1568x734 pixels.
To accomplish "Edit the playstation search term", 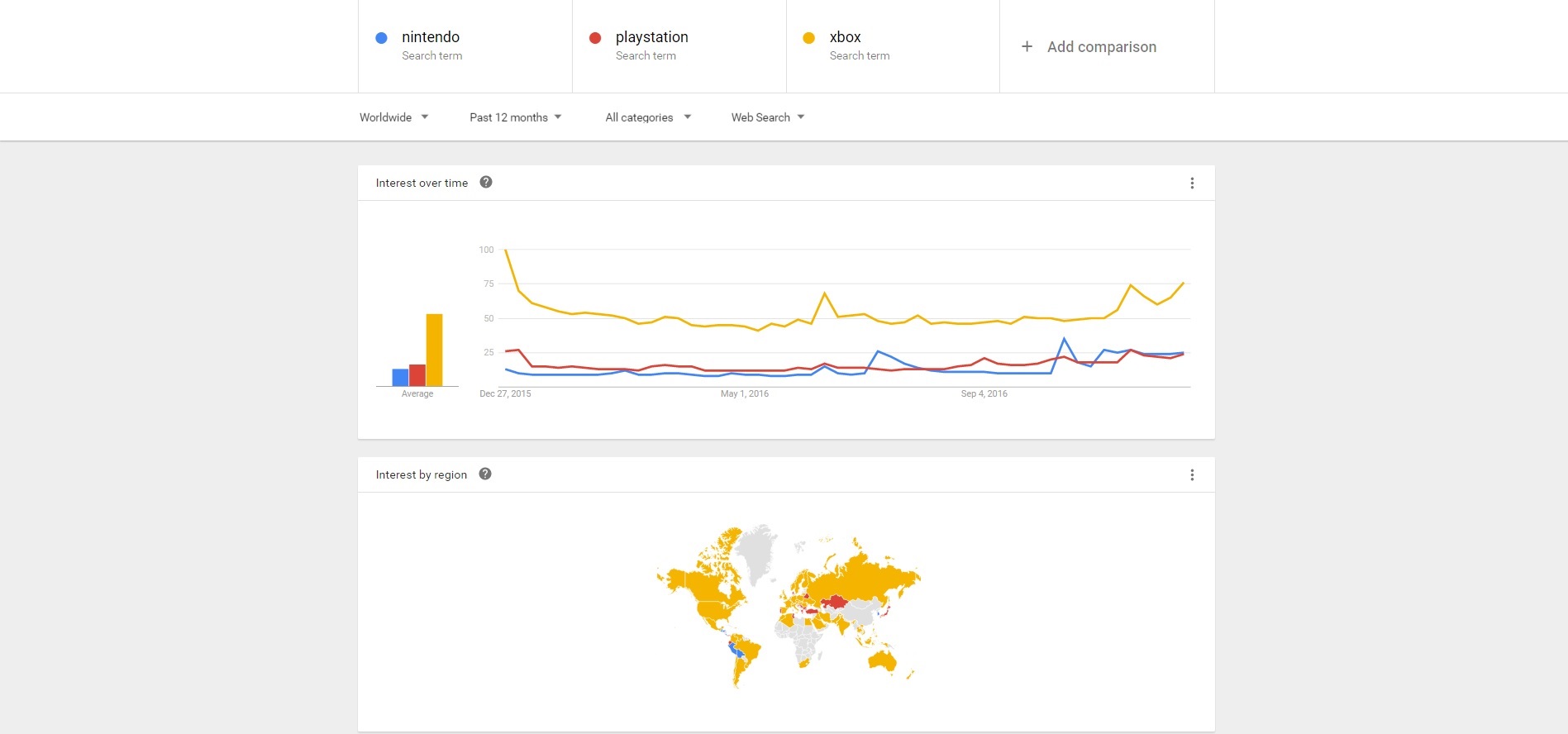I will [x=651, y=37].
